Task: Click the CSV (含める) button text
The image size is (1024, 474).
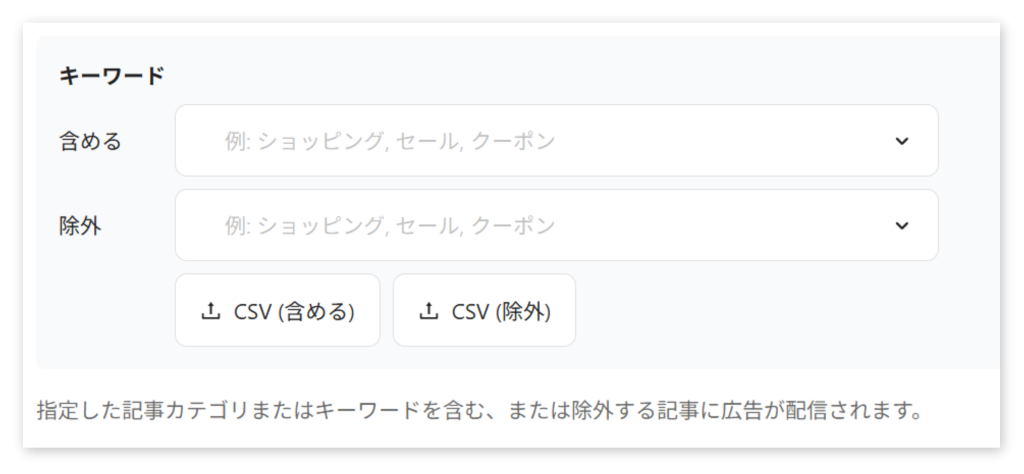Action: point(294,312)
